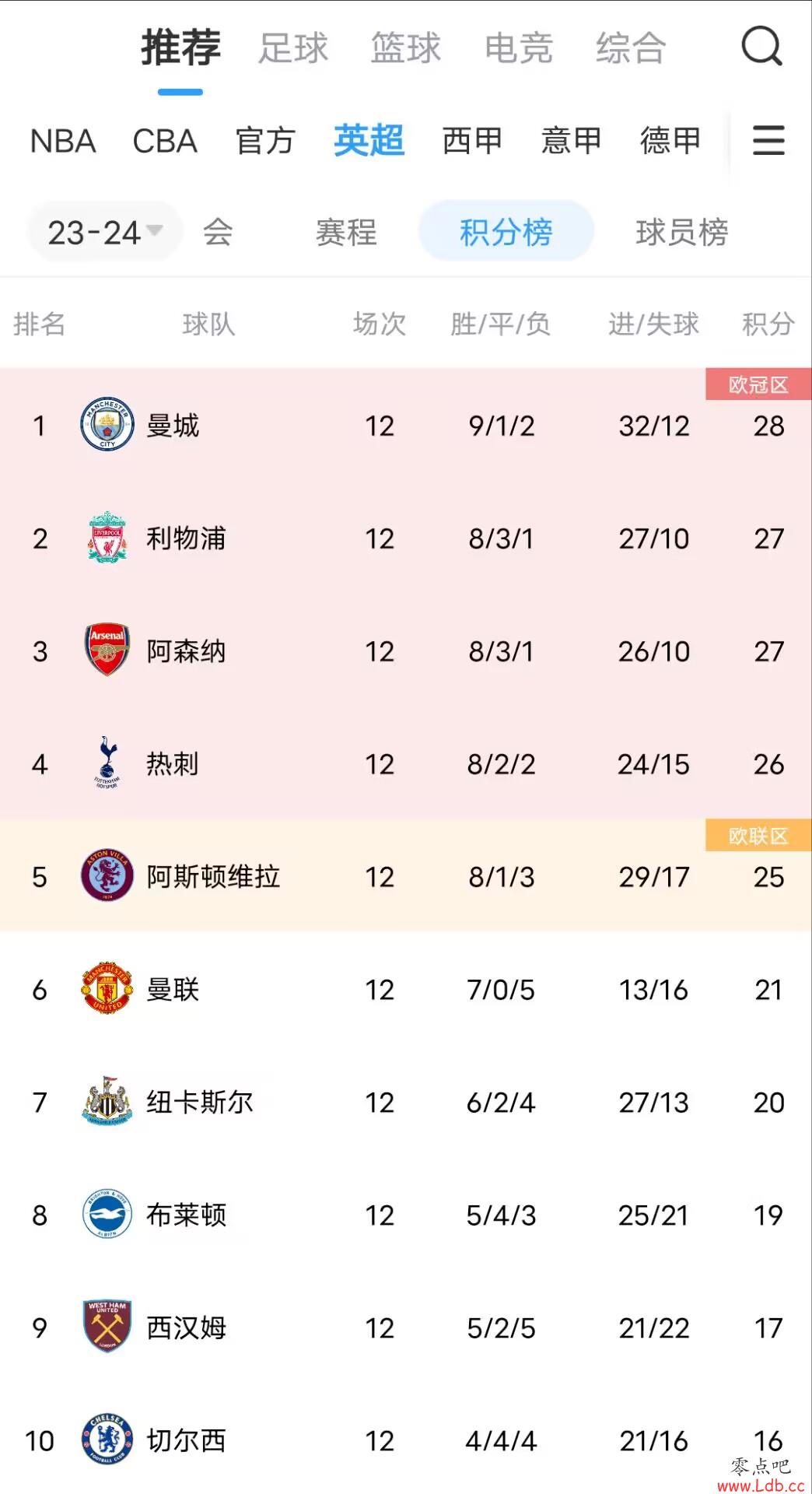Viewport: 812px width, 1494px height.
Task: Select the 西甲 league tab
Action: coord(472,141)
